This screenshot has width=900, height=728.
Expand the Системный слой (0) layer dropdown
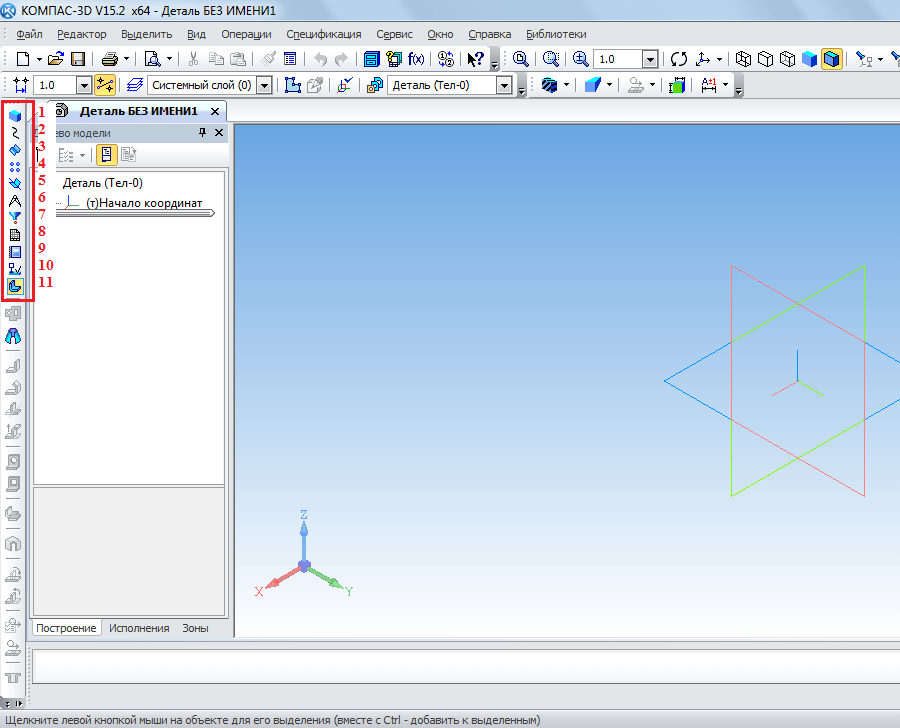(x=264, y=85)
